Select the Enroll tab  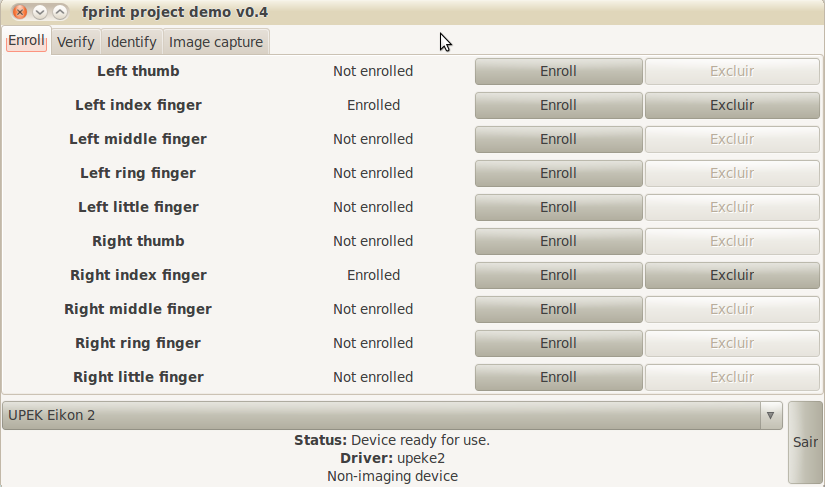coord(27,41)
